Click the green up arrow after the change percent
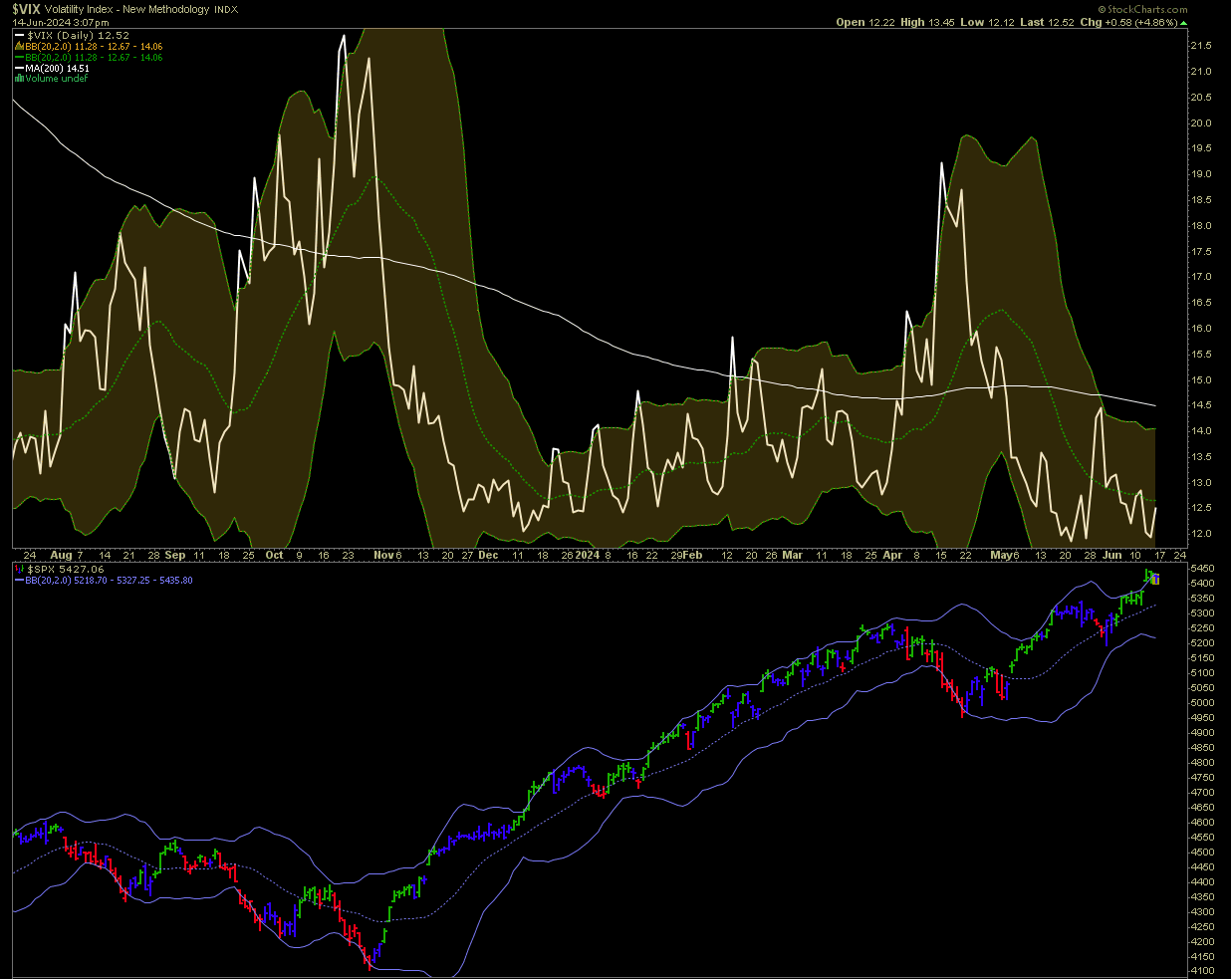The width and height of the screenshot is (1232, 979). point(1183,22)
